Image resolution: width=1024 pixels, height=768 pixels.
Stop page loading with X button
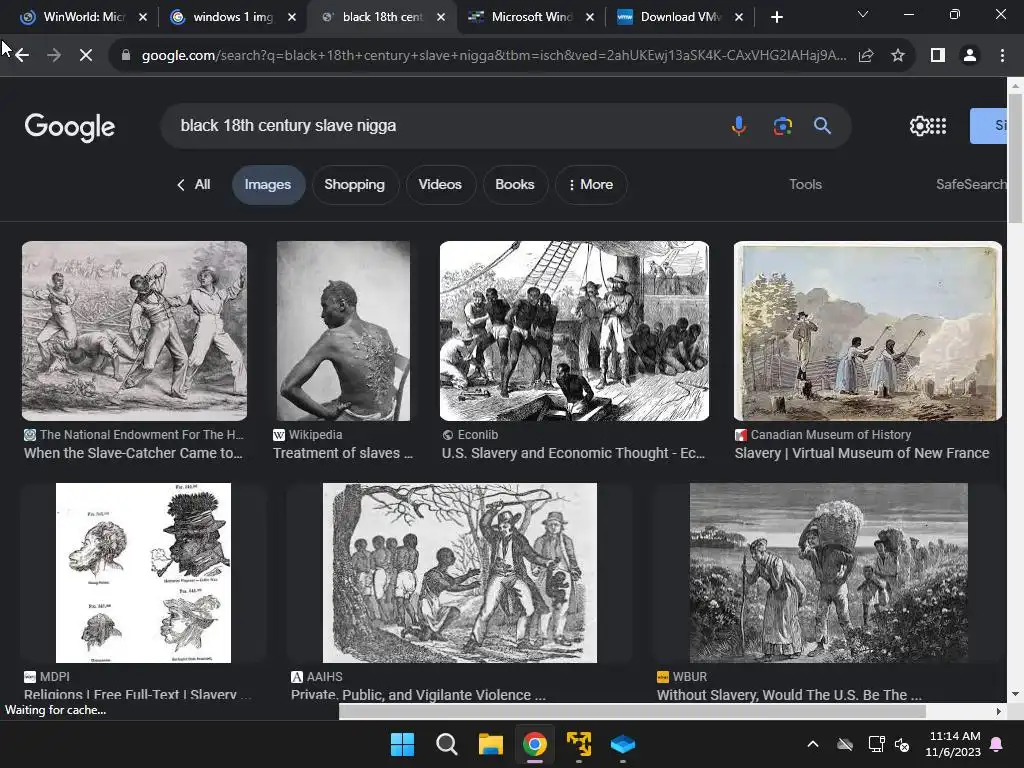pos(86,56)
